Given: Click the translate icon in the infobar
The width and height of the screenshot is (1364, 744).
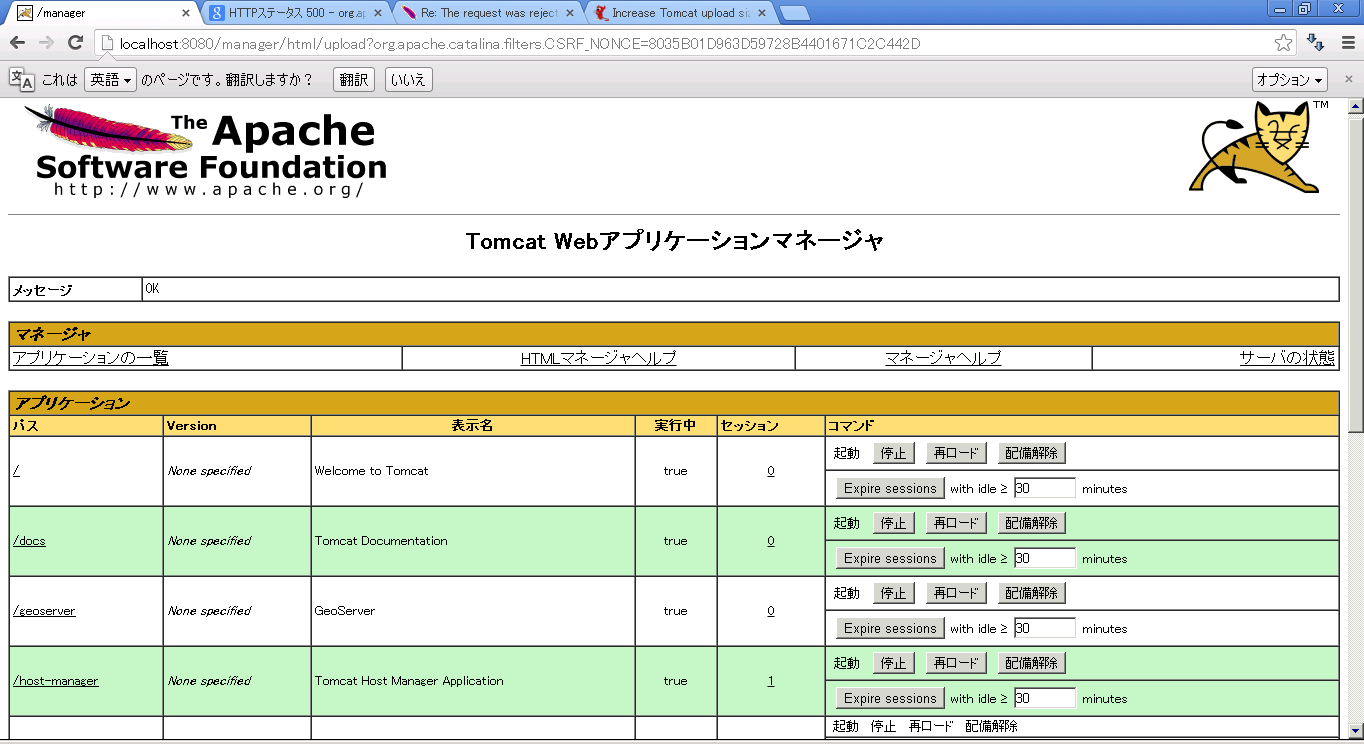Looking at the screenshot, I should (x=22, y=80).
